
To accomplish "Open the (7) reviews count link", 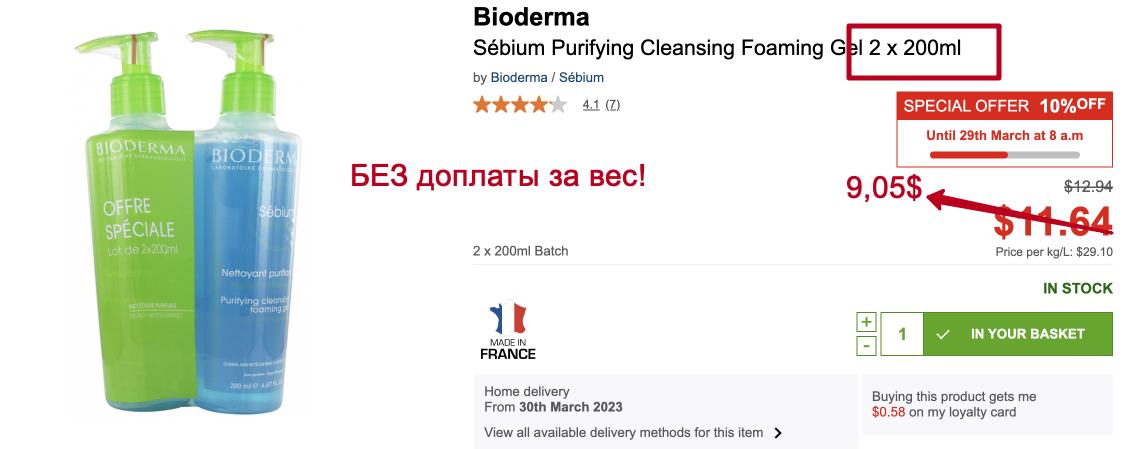I will [x=613, y=104].
